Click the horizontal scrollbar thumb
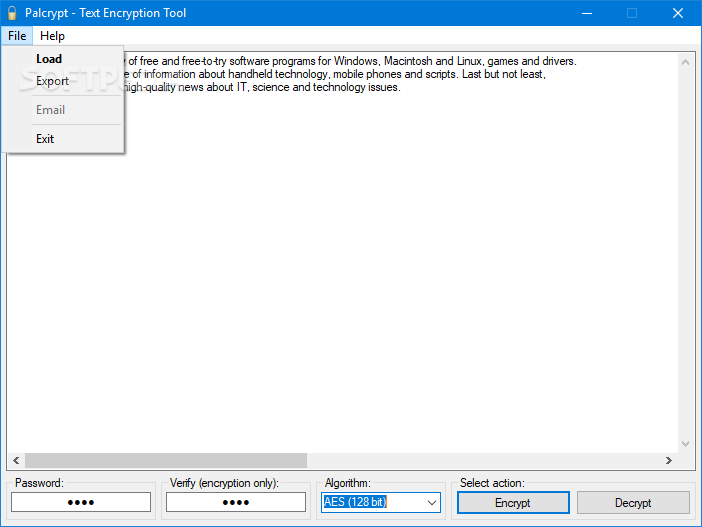The image size is (702, 527). click(x=166, y=460)
